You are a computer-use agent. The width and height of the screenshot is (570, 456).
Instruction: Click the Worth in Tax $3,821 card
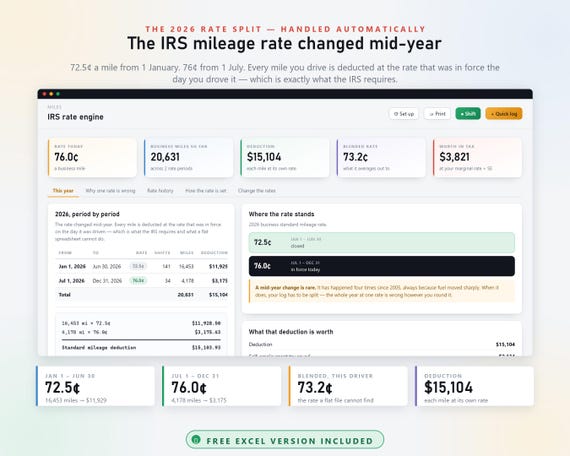[477, 157]
